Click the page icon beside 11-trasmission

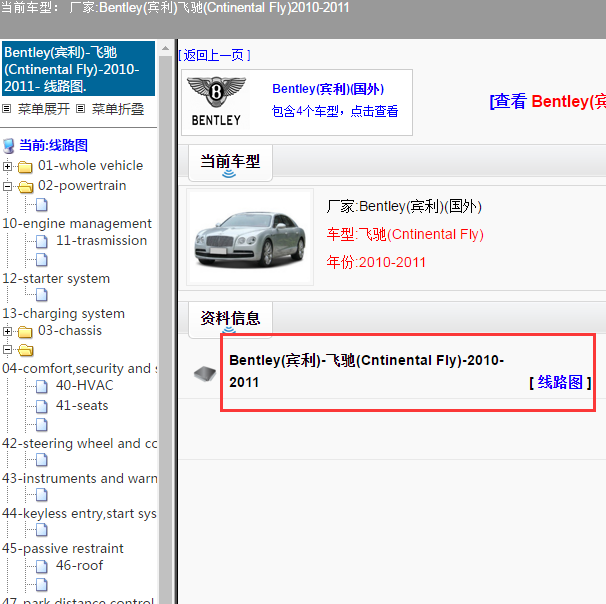point(42,242)
